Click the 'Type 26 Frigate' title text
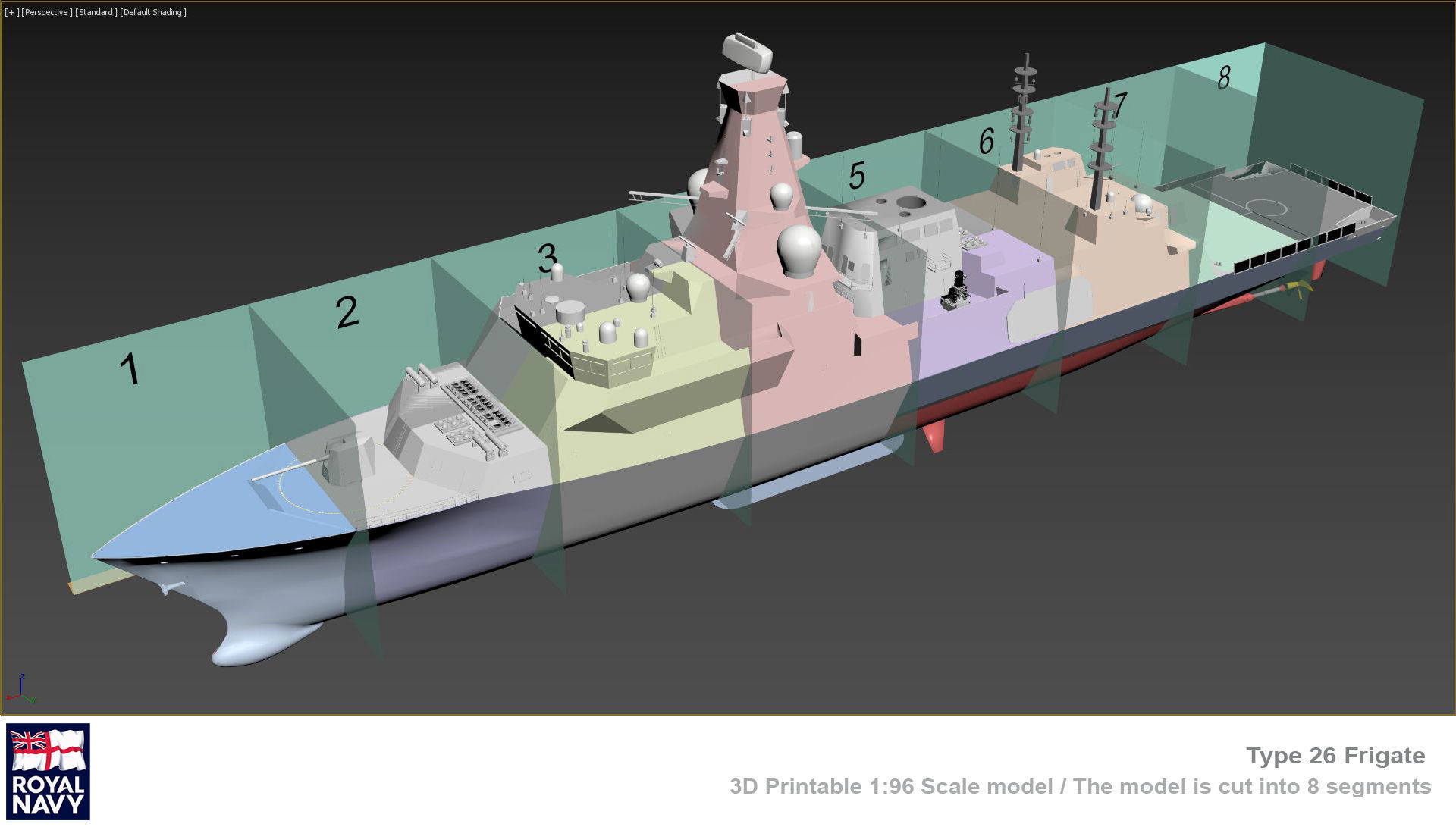 point(1335,756)
